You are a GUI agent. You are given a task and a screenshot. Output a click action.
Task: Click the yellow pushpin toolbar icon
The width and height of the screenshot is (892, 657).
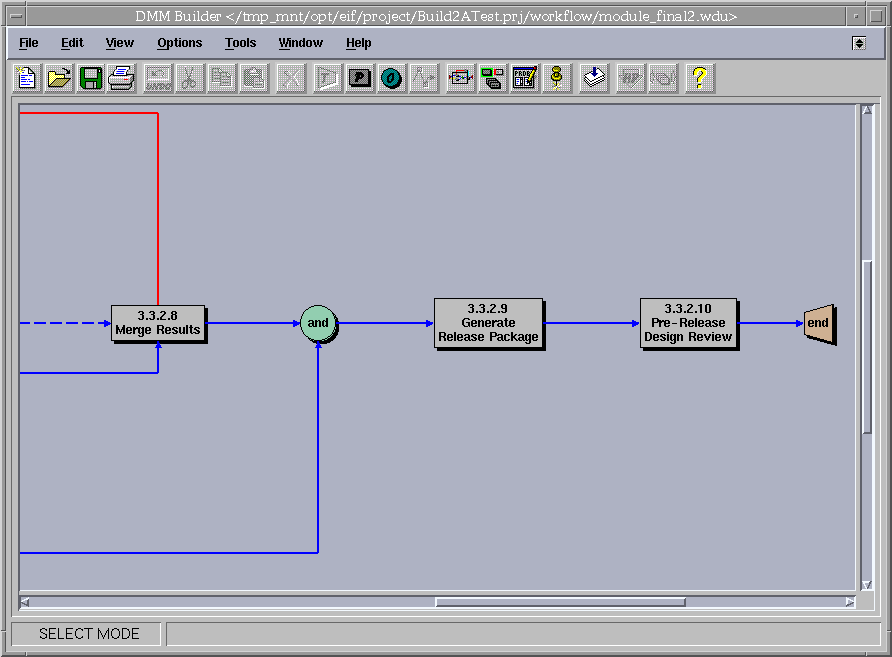click(557, 78)
